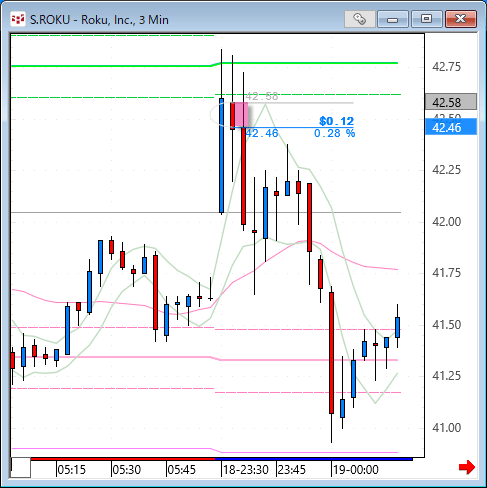
Task: Click the 23:45 time axis label
Action: coord(292,470)
